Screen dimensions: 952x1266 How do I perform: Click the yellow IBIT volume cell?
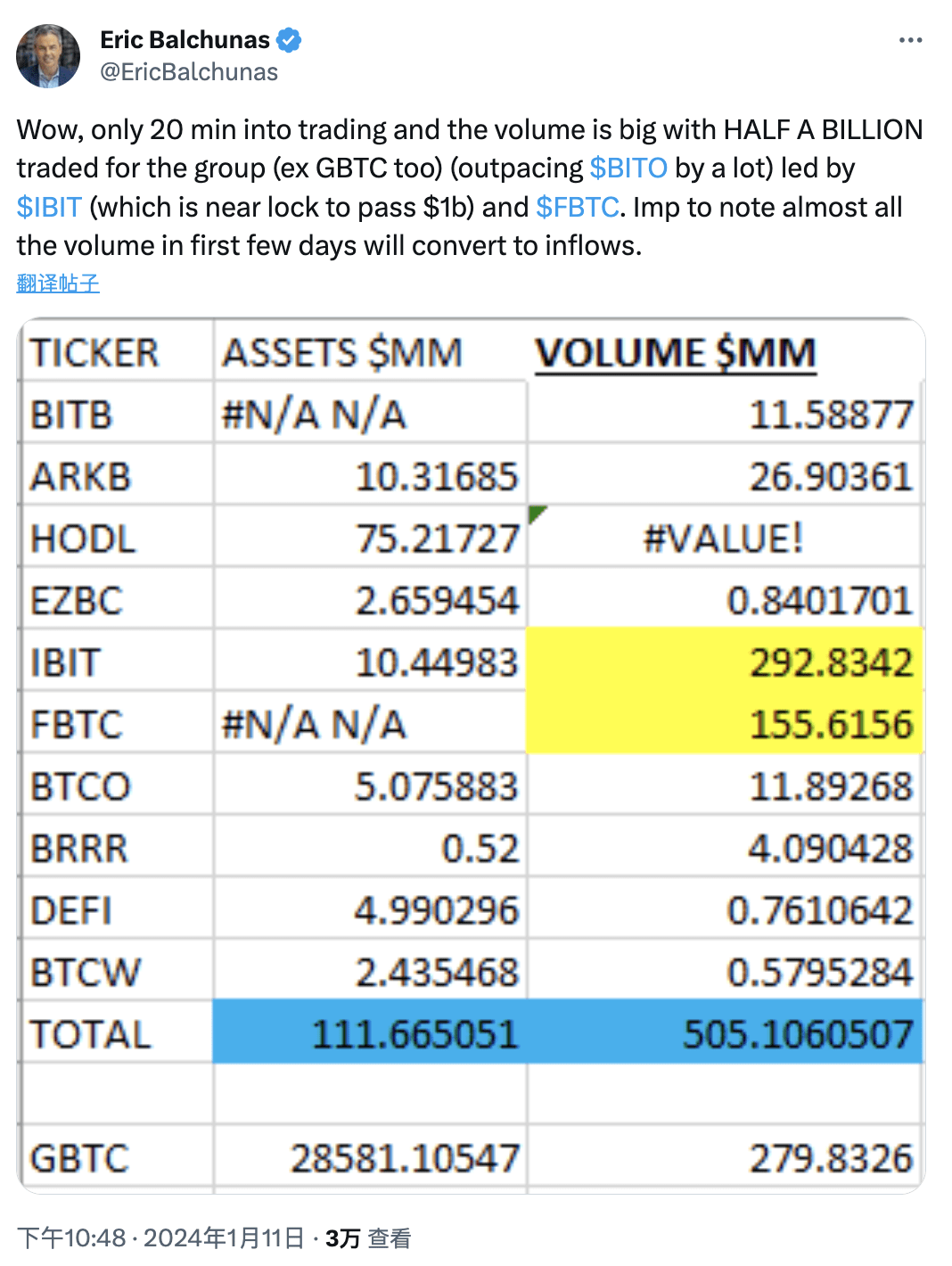[x=722, y=662]
